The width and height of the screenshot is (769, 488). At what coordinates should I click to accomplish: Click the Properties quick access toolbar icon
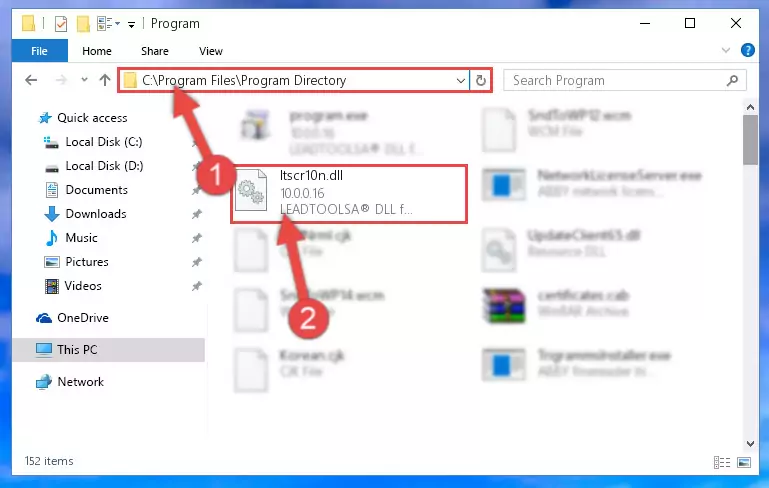(x=61, y=23)
